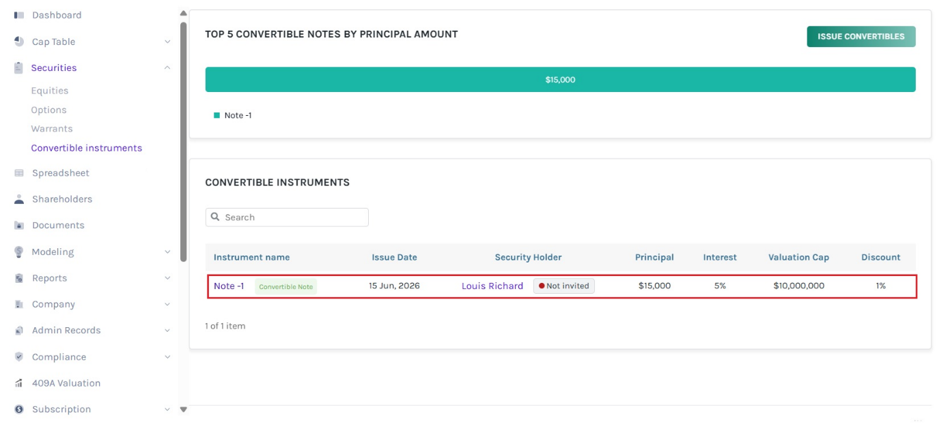The image size is (939, 426).
Task: Expand the Admin Records chevron
Action: pyautogui.click(x=167, y=330)
